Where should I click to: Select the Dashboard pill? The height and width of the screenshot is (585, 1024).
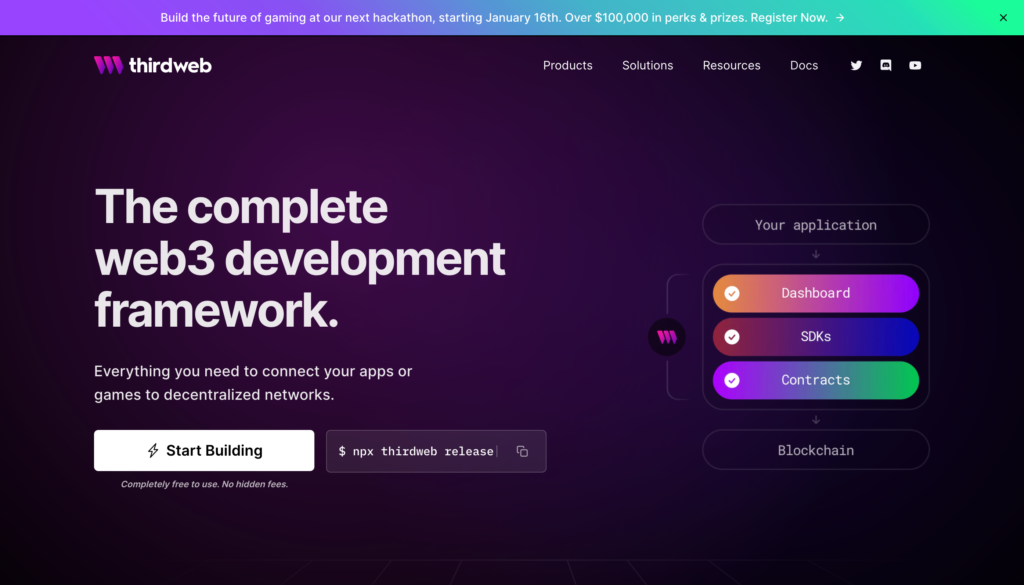(816, 293)
